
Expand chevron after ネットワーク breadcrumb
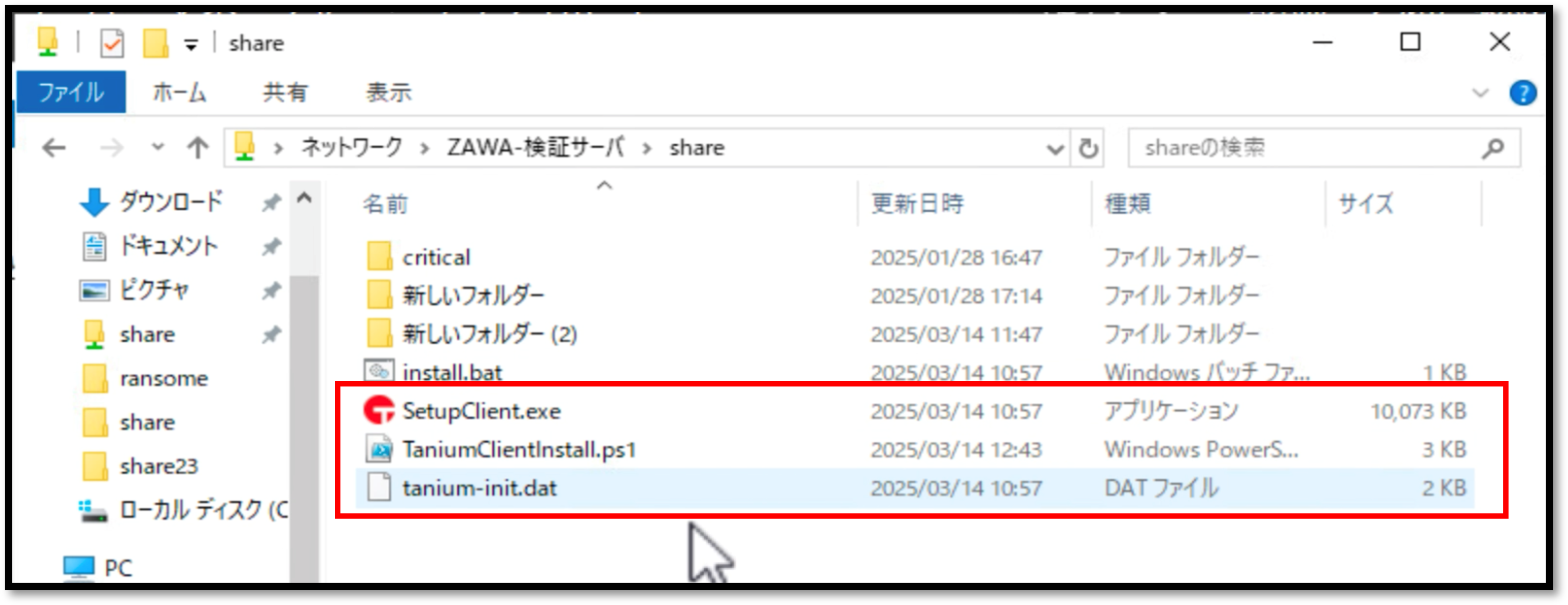coord(425,148)
